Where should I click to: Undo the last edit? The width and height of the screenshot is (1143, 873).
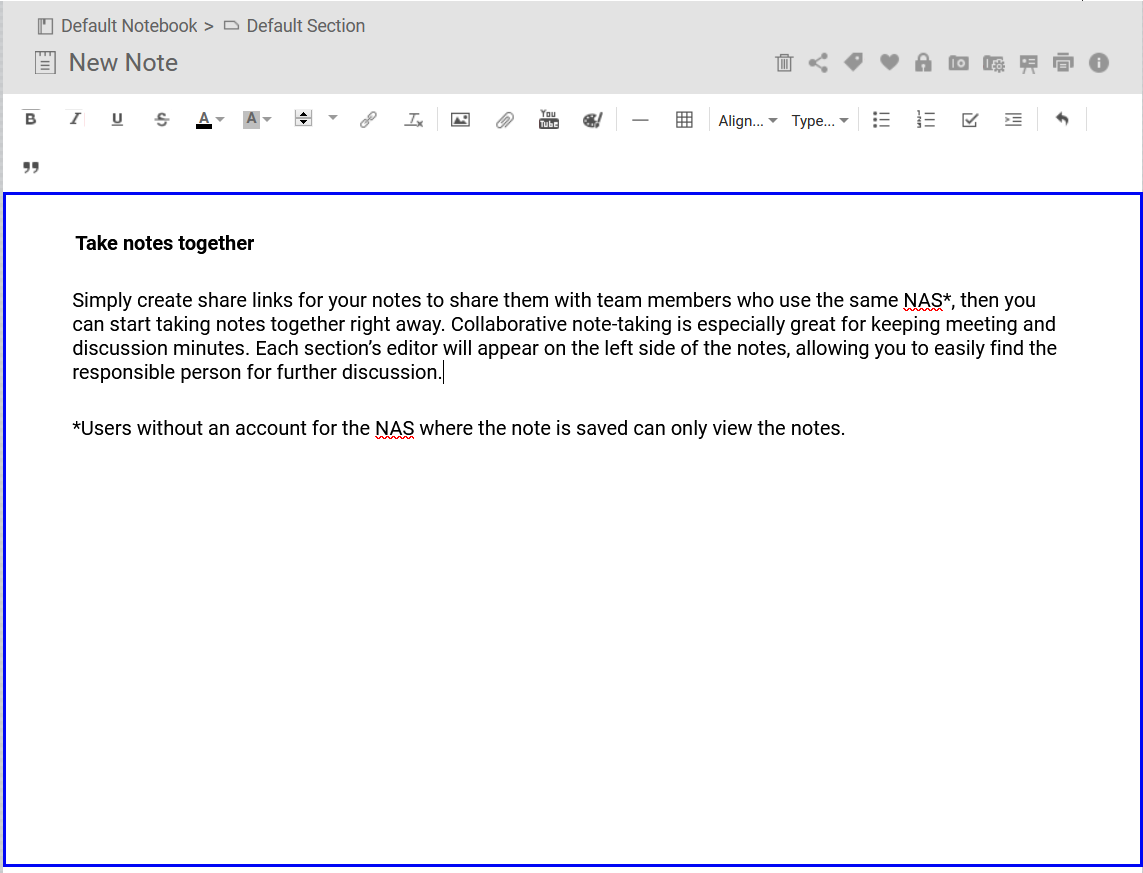coord(1062,119)
